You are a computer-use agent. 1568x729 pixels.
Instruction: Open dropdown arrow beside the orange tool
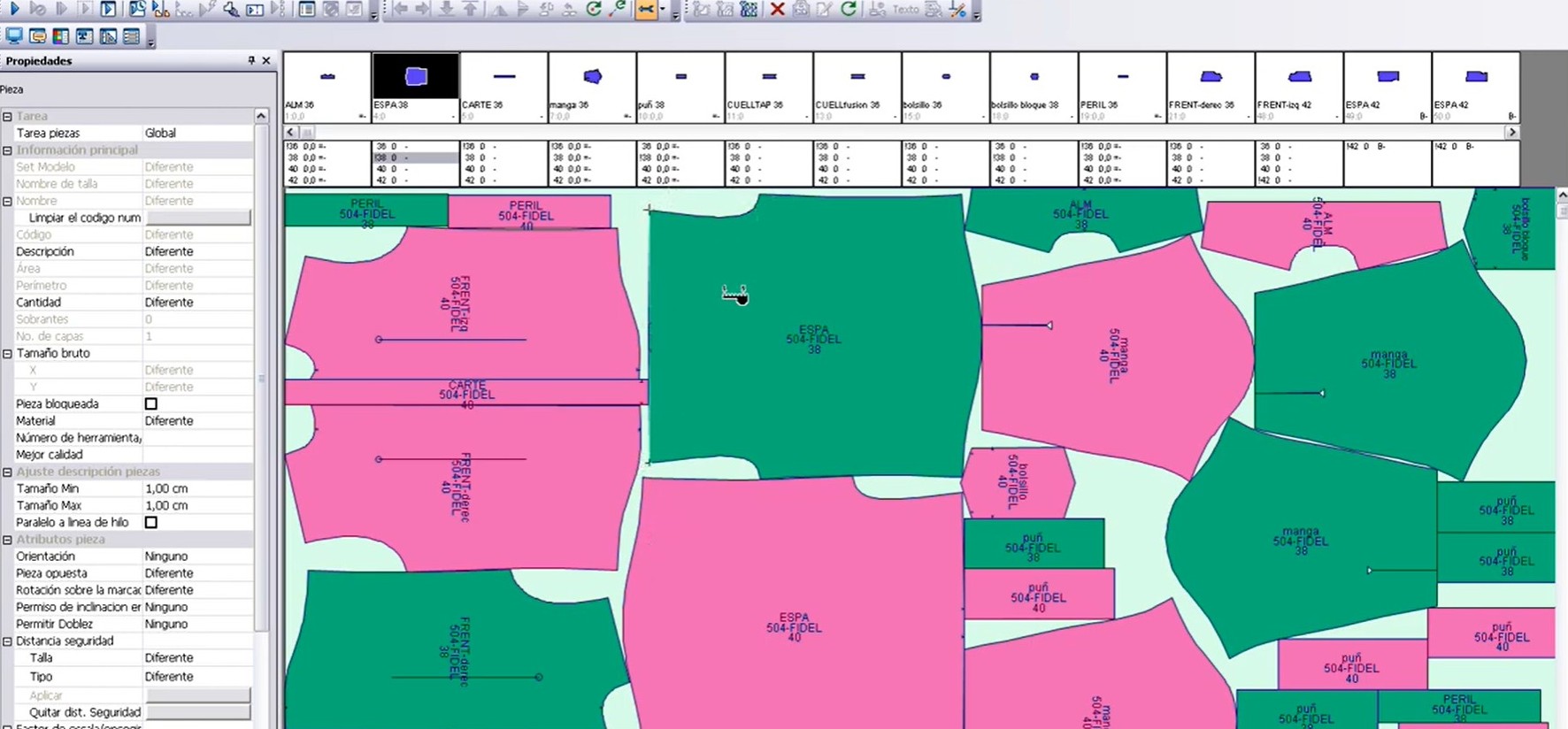[x=663, y=10]
